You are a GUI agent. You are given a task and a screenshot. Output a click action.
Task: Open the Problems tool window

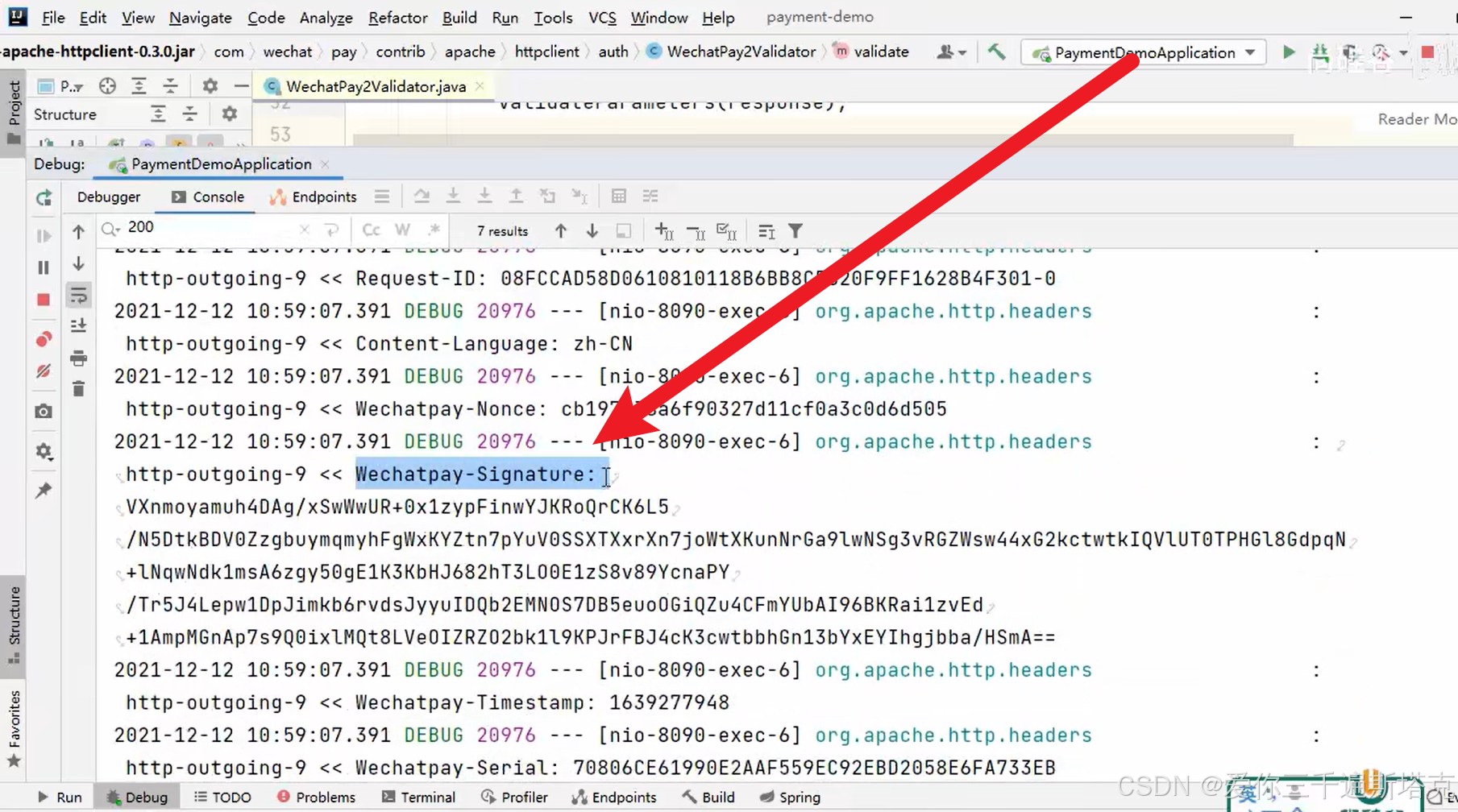[317, 797]
